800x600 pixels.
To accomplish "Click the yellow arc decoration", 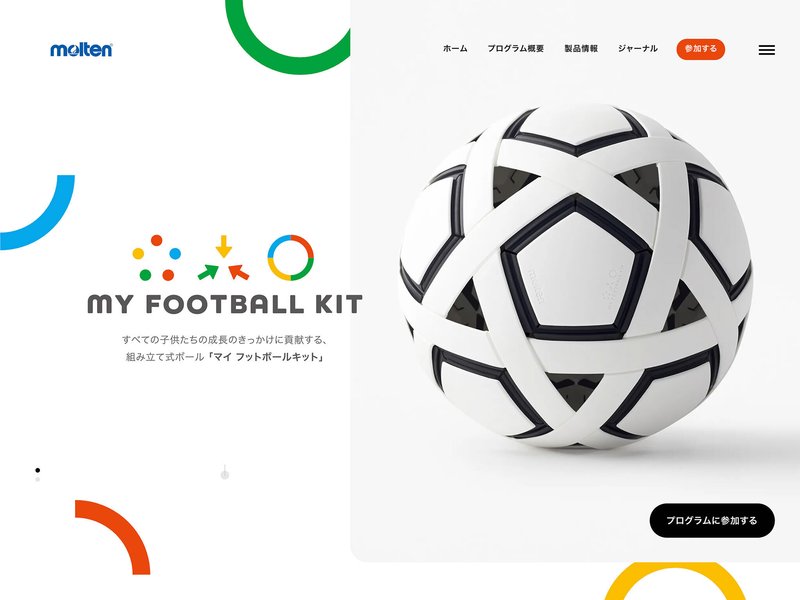I will (675, 582).
